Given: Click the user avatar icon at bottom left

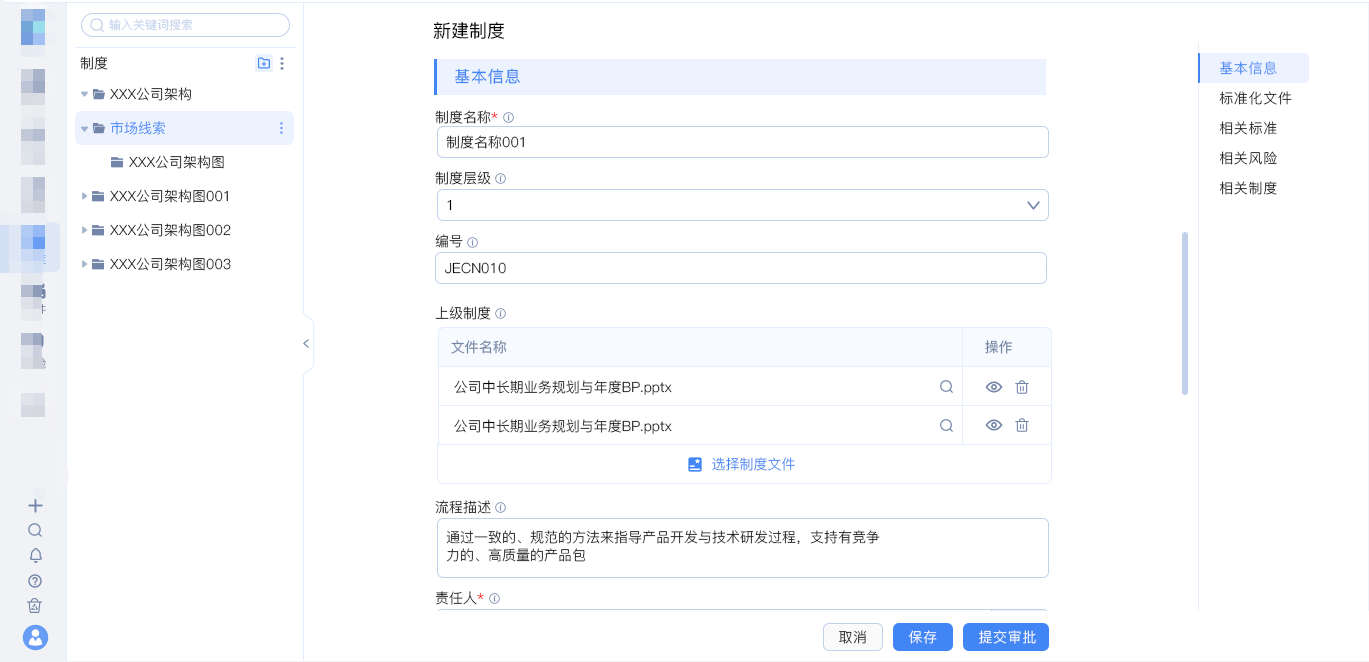Looking at the screenshot, I should click(35, 637).
